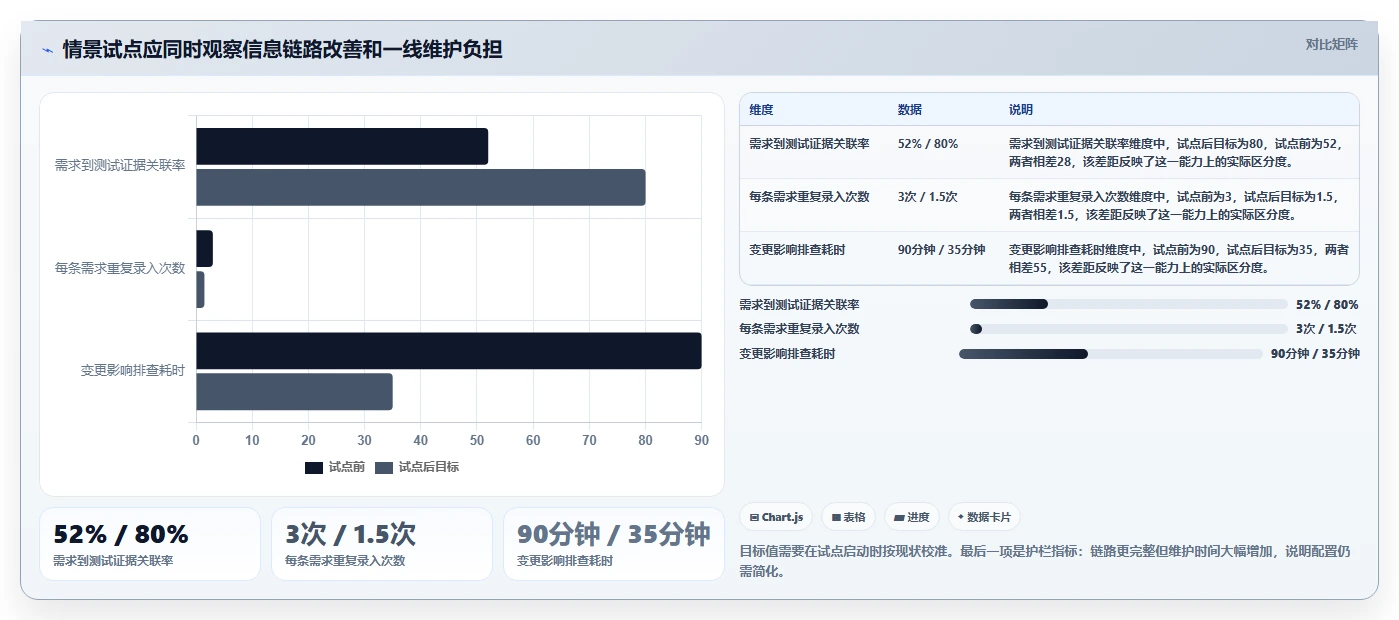Click the footnote text 目标值需要在试点启动时
Viewport: 1399px width, 620px height.
pos(1045,561)
